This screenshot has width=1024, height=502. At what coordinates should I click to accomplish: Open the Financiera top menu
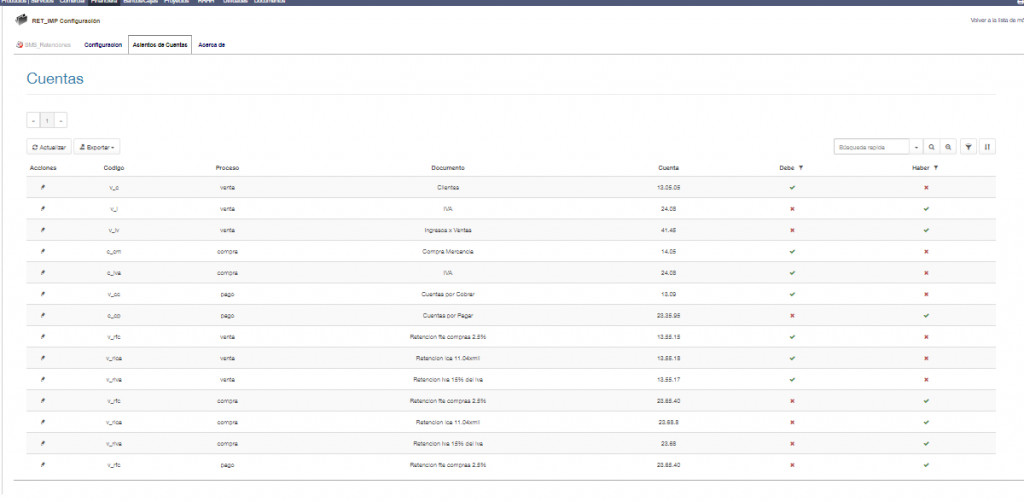point(104,2)
